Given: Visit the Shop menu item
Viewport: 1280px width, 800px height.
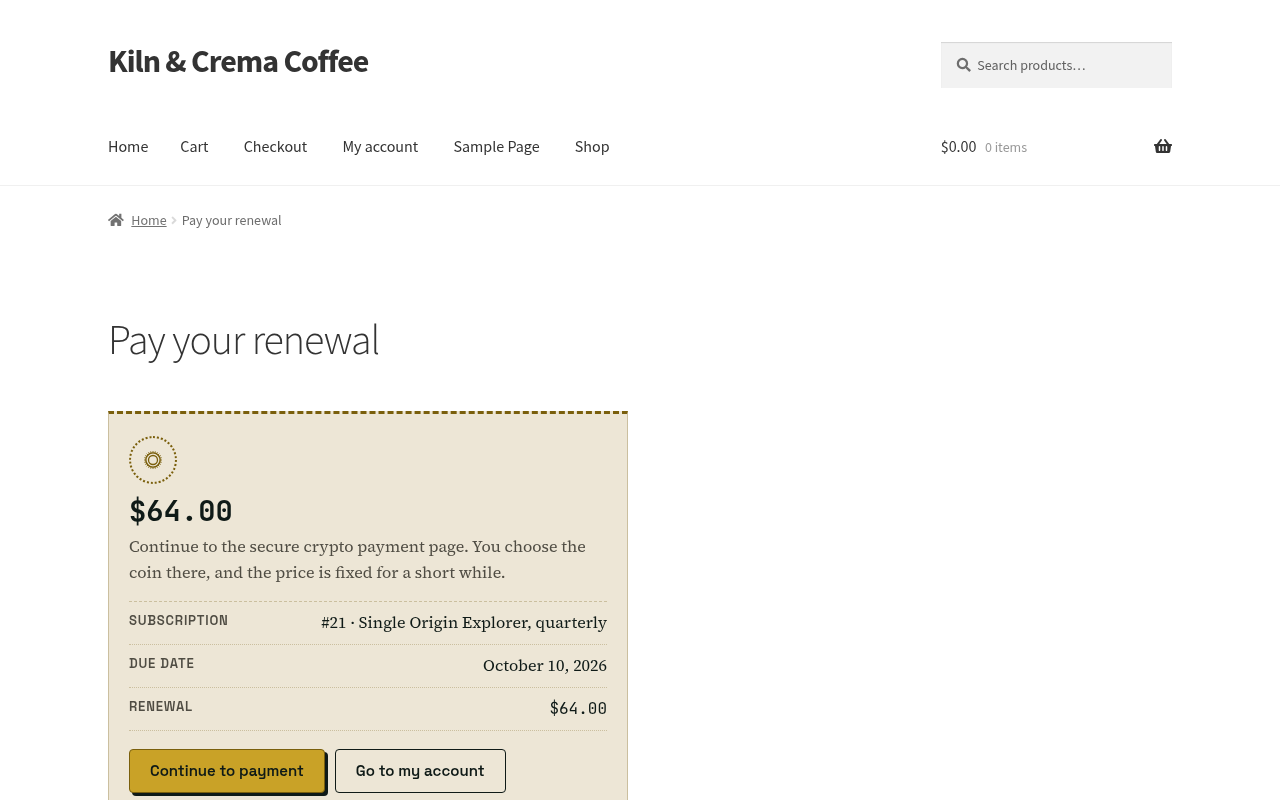Looking at the screenshot, I should click(592, 147).
